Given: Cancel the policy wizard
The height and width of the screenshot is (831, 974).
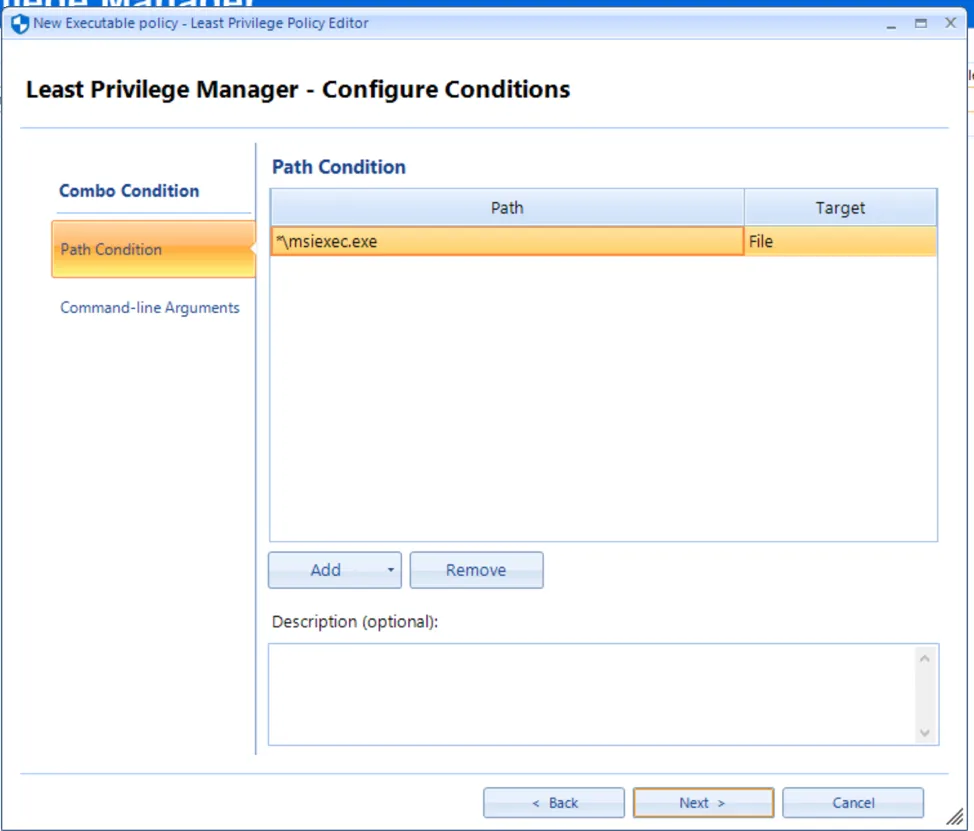Looking at the screenshot, I should [x=853, y=803].
